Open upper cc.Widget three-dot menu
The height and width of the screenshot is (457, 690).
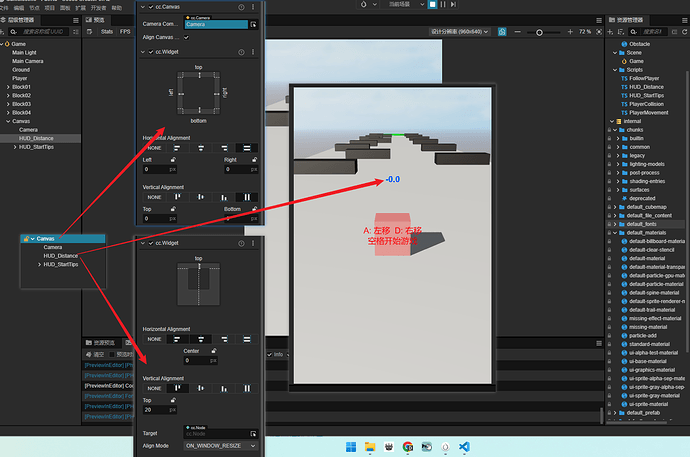pos(253,52)
